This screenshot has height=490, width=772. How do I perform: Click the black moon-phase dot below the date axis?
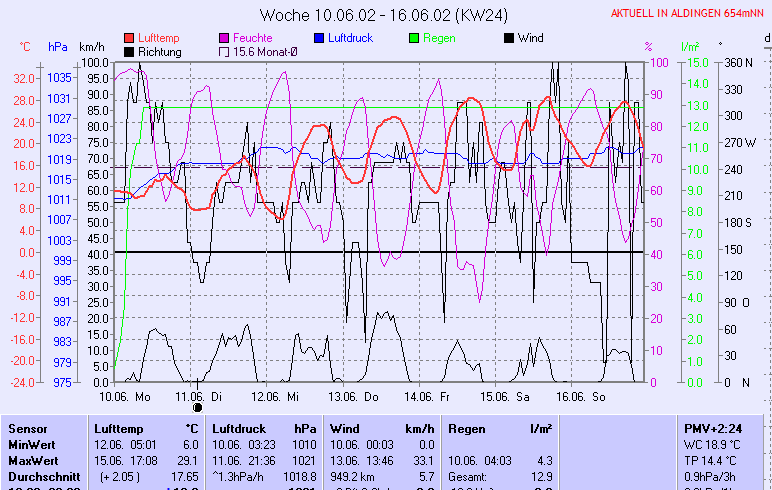tap(197, 407)
